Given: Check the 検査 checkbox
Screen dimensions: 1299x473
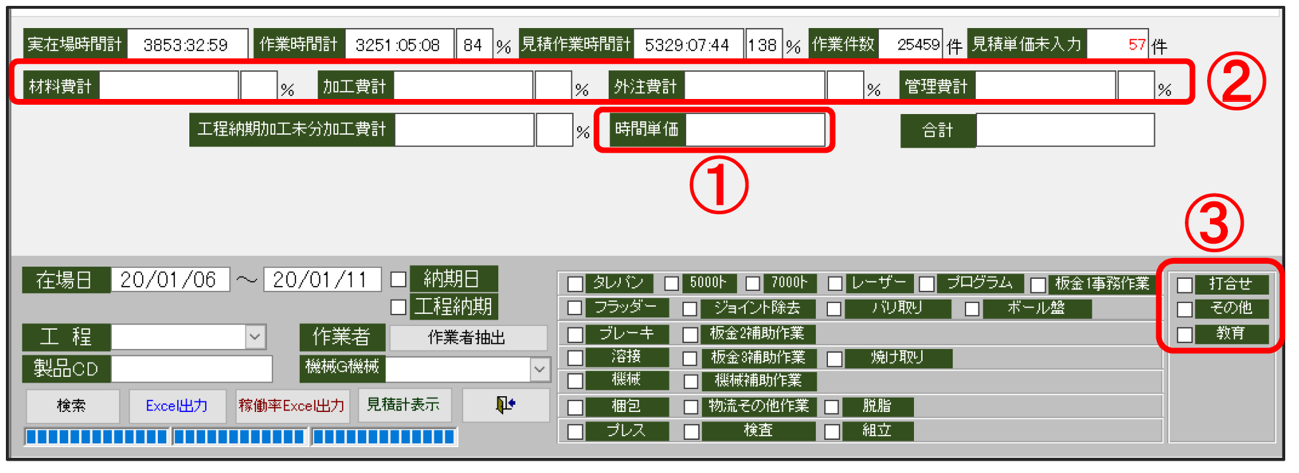Looking at the screenshot, I should click(x=691, y=431).
